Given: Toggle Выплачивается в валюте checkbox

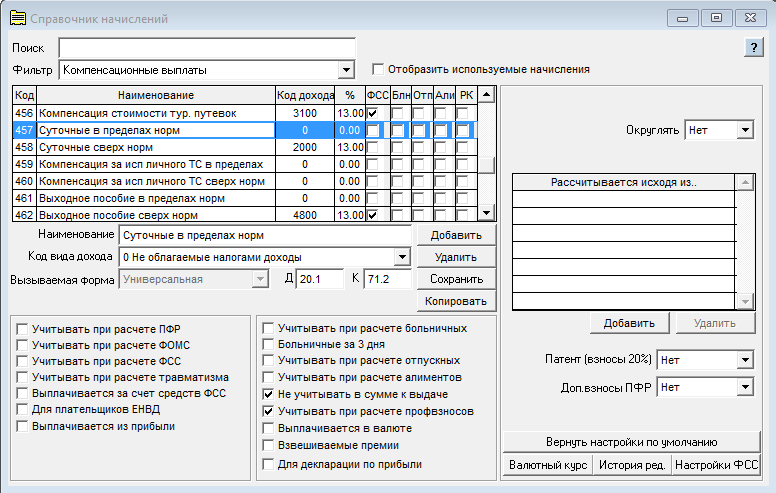Looking at the screenshot, I should coord(268,428).
